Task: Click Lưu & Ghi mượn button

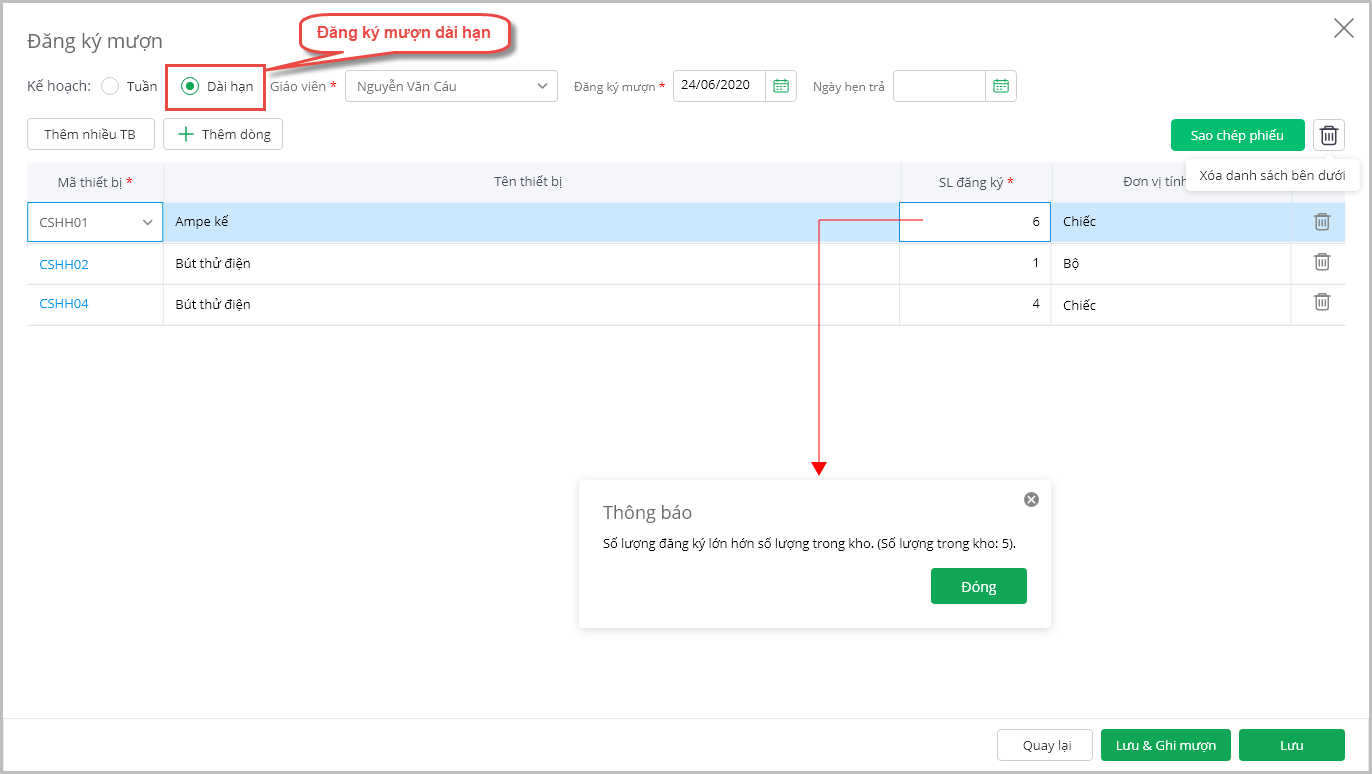Action: (x=1166, y=745)
